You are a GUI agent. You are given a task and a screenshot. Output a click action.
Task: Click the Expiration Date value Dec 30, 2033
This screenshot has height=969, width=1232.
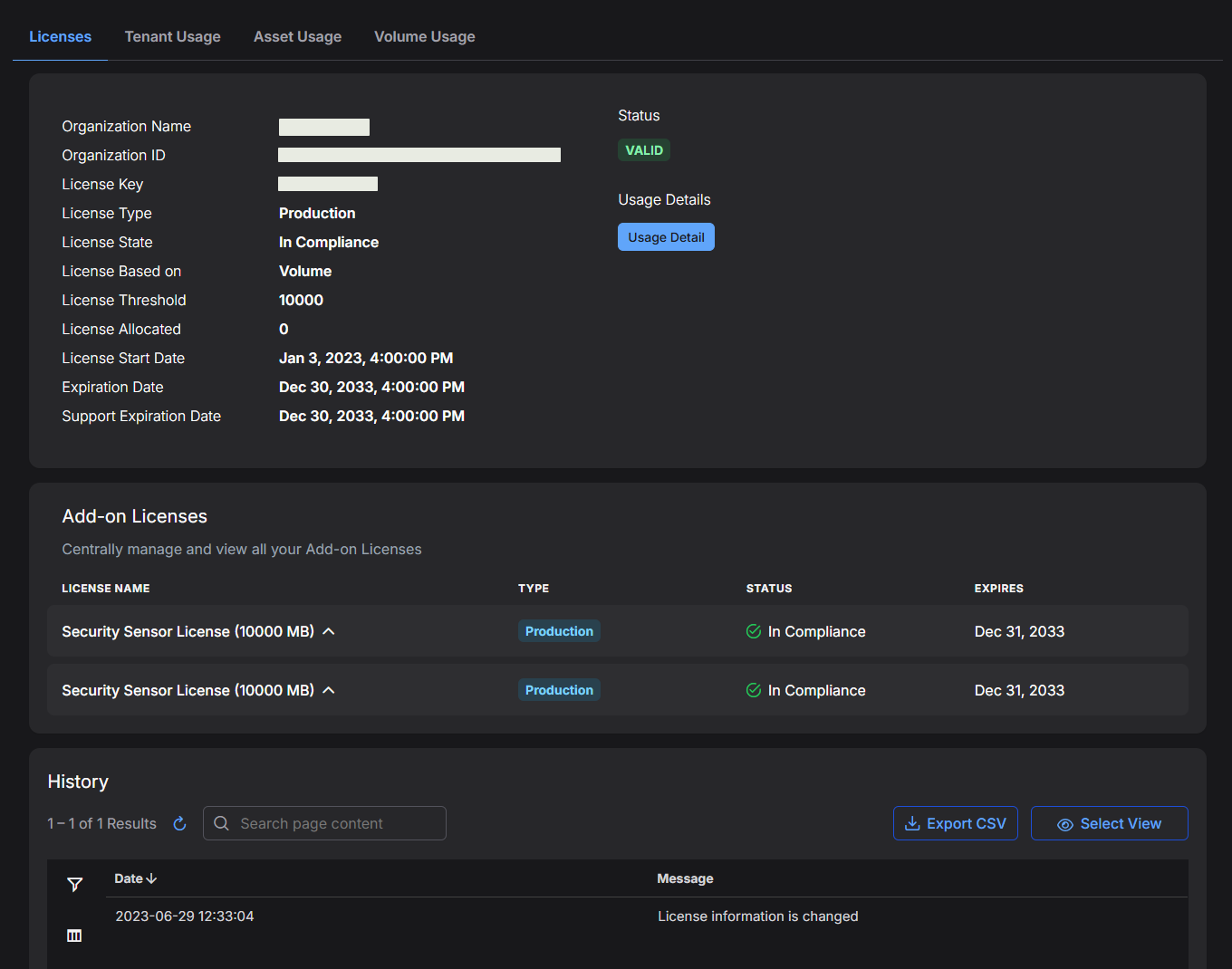(371, 387)
